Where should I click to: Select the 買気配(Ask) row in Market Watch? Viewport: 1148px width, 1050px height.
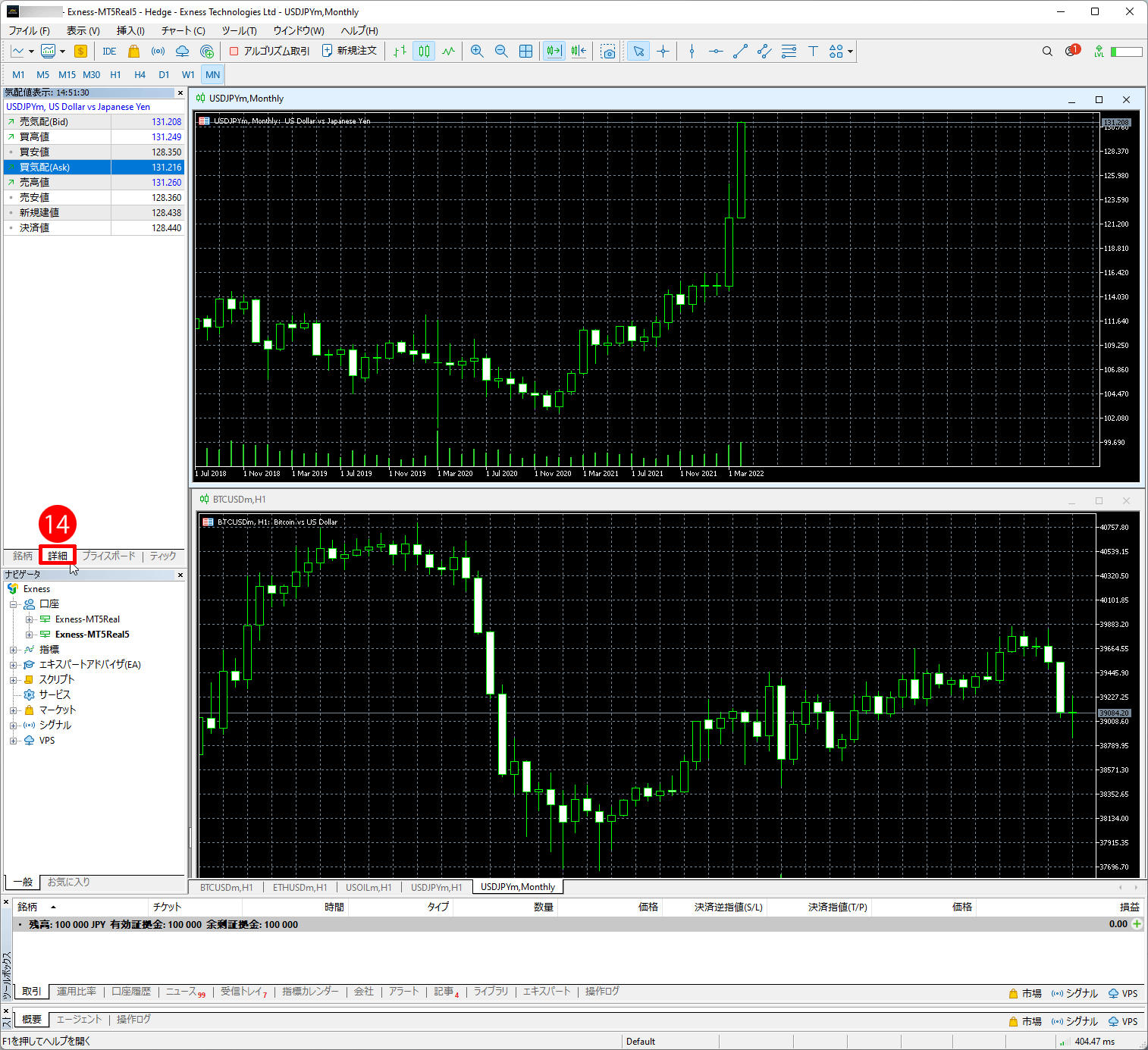94,168
